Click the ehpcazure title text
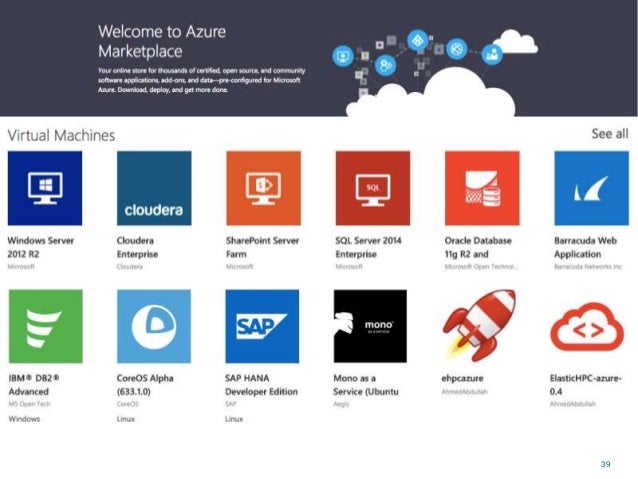Screen dimensions: 638x479 point(463,378)
